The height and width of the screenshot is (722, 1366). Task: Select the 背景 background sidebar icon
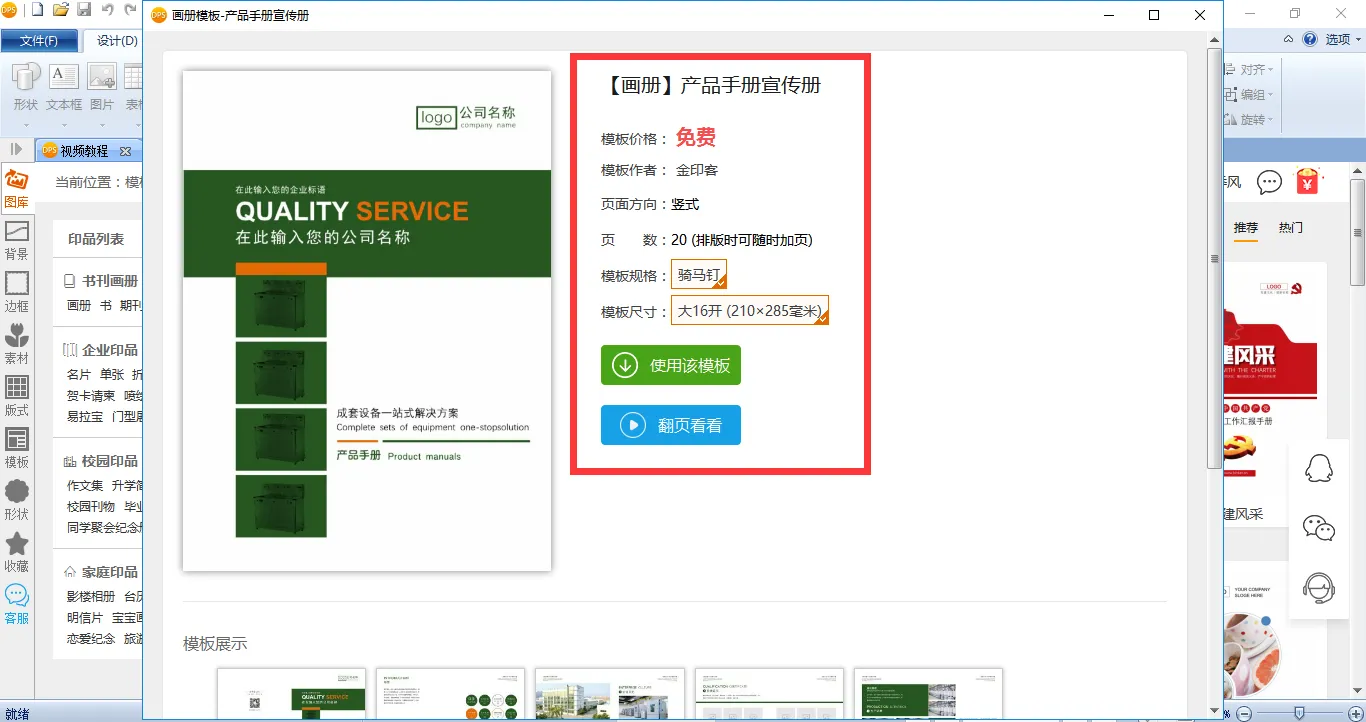pos(17,240)
